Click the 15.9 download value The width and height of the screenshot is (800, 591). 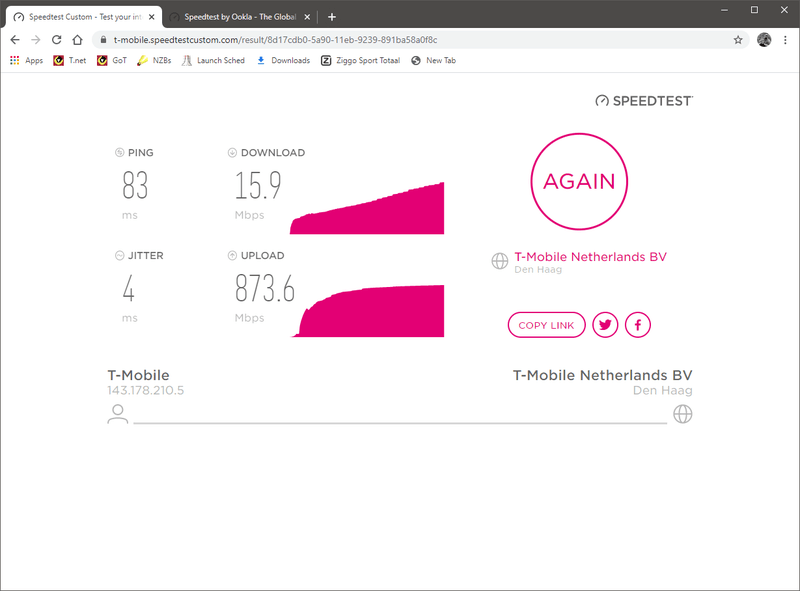[258, 185]
